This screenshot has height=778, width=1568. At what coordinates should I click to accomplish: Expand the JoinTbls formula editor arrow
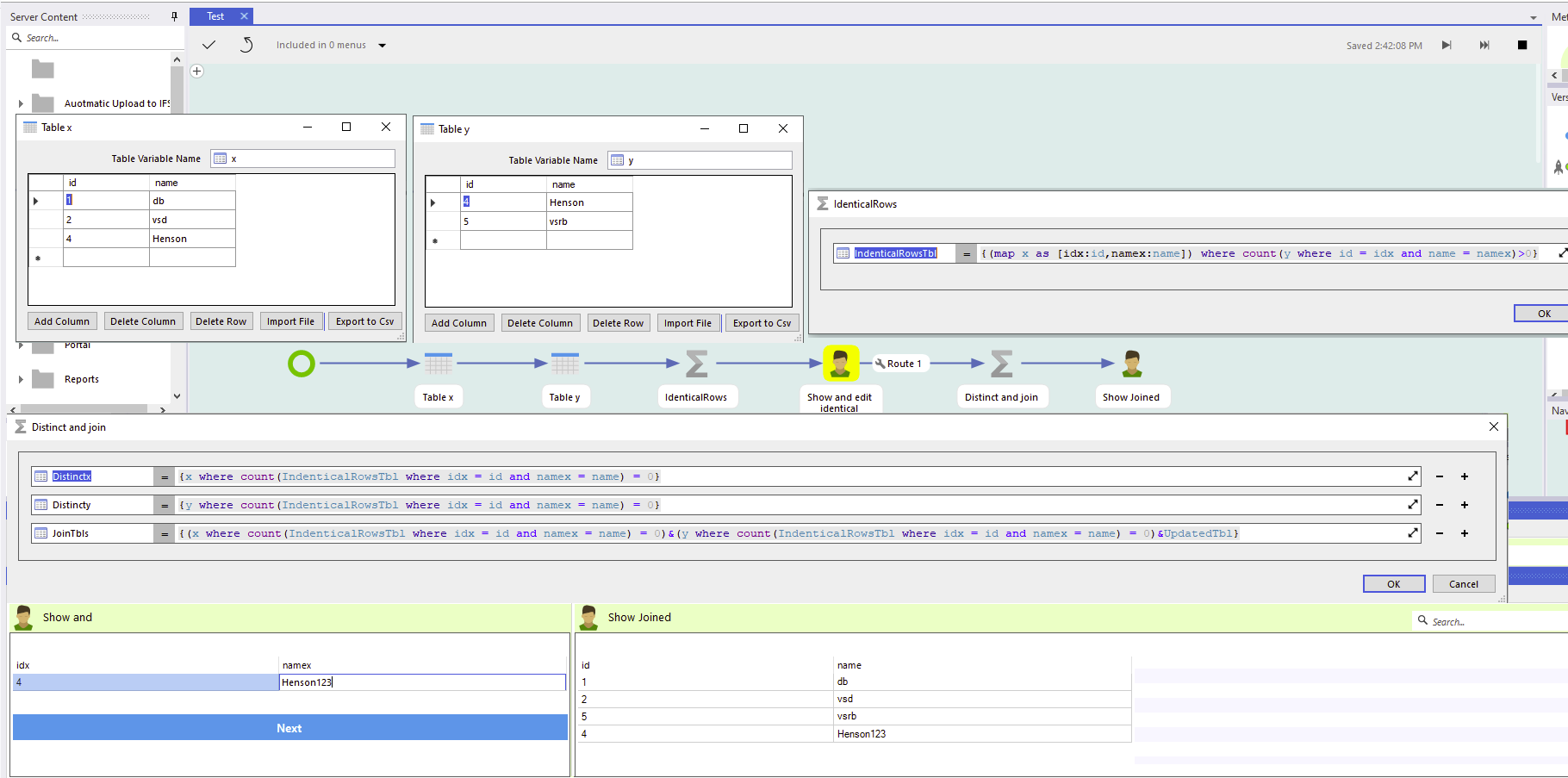(x=1413, y=533)
